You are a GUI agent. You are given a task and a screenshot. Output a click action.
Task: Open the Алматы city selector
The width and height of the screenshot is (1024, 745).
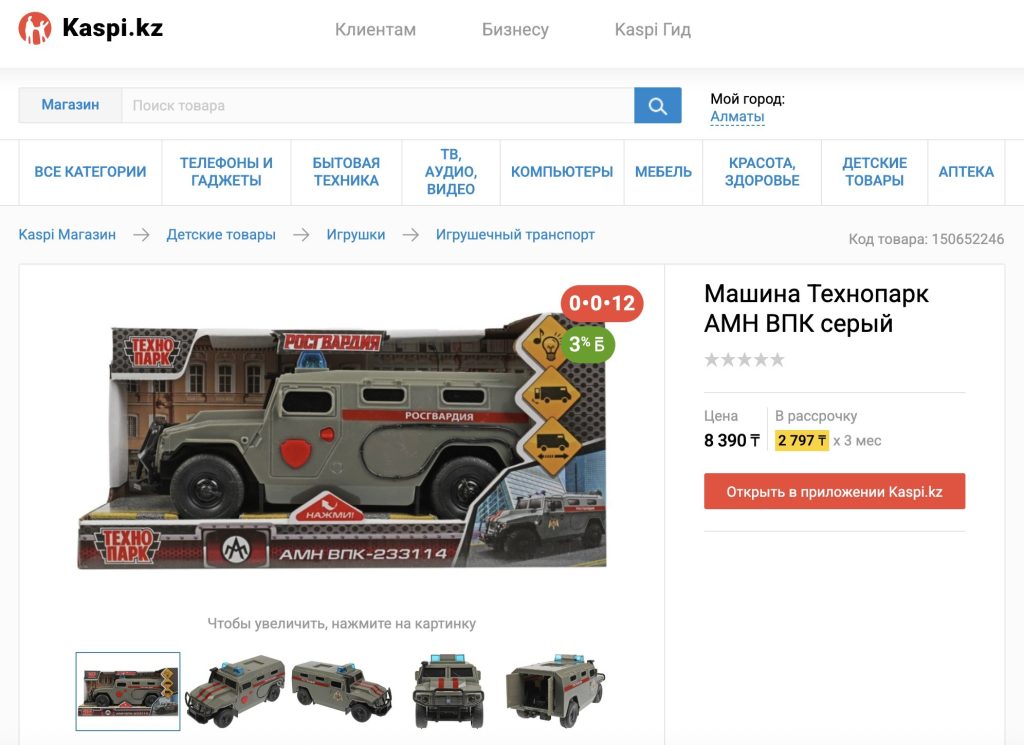click(737, 117)
